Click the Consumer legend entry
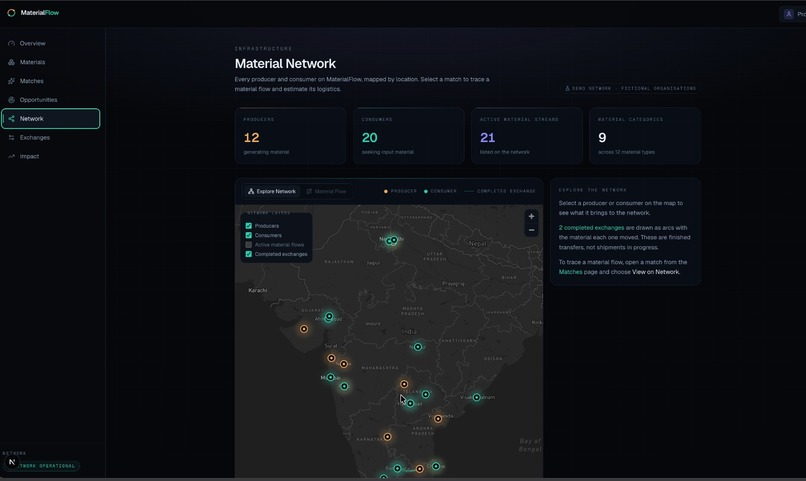 pos(440,191)
